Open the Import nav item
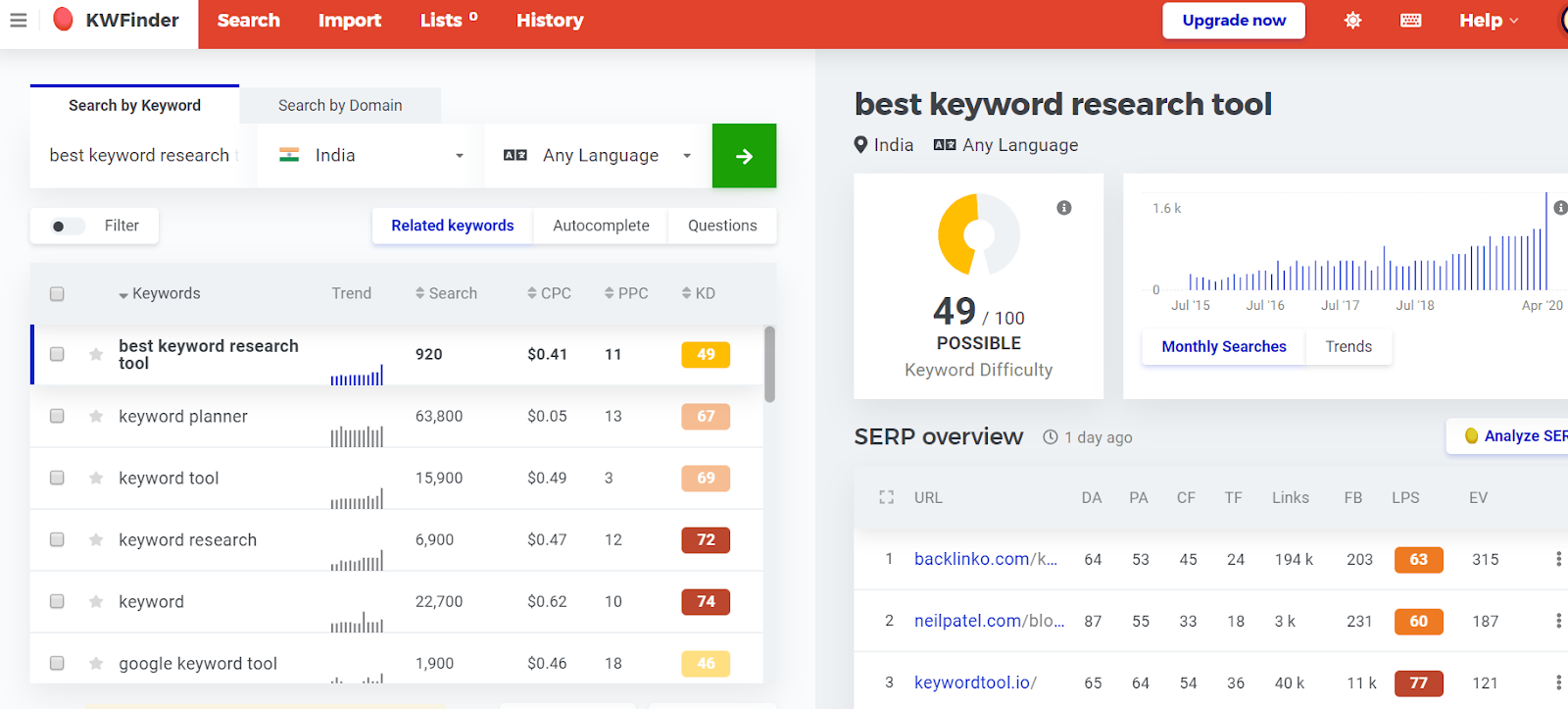This screenshot has width=1568, height=709. pos(350,21)
